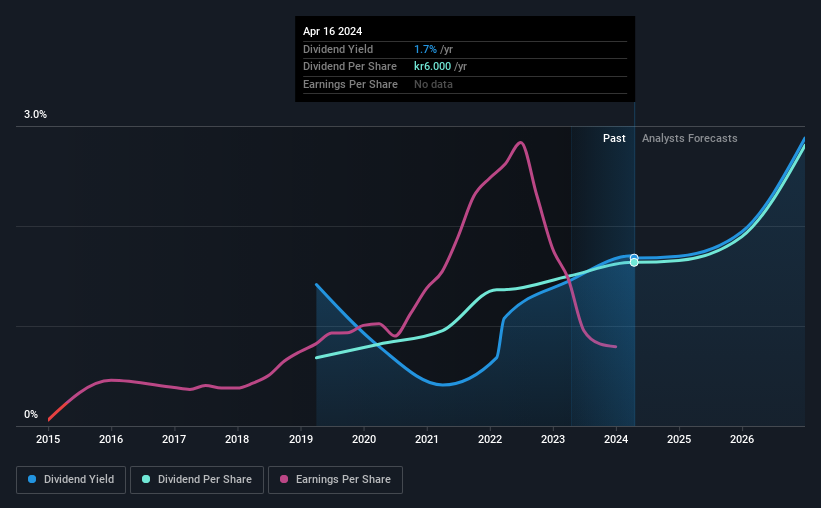821x508 pixels.
Task: Click the Analysts Forecasts label
Action: (x=690, y=138)
